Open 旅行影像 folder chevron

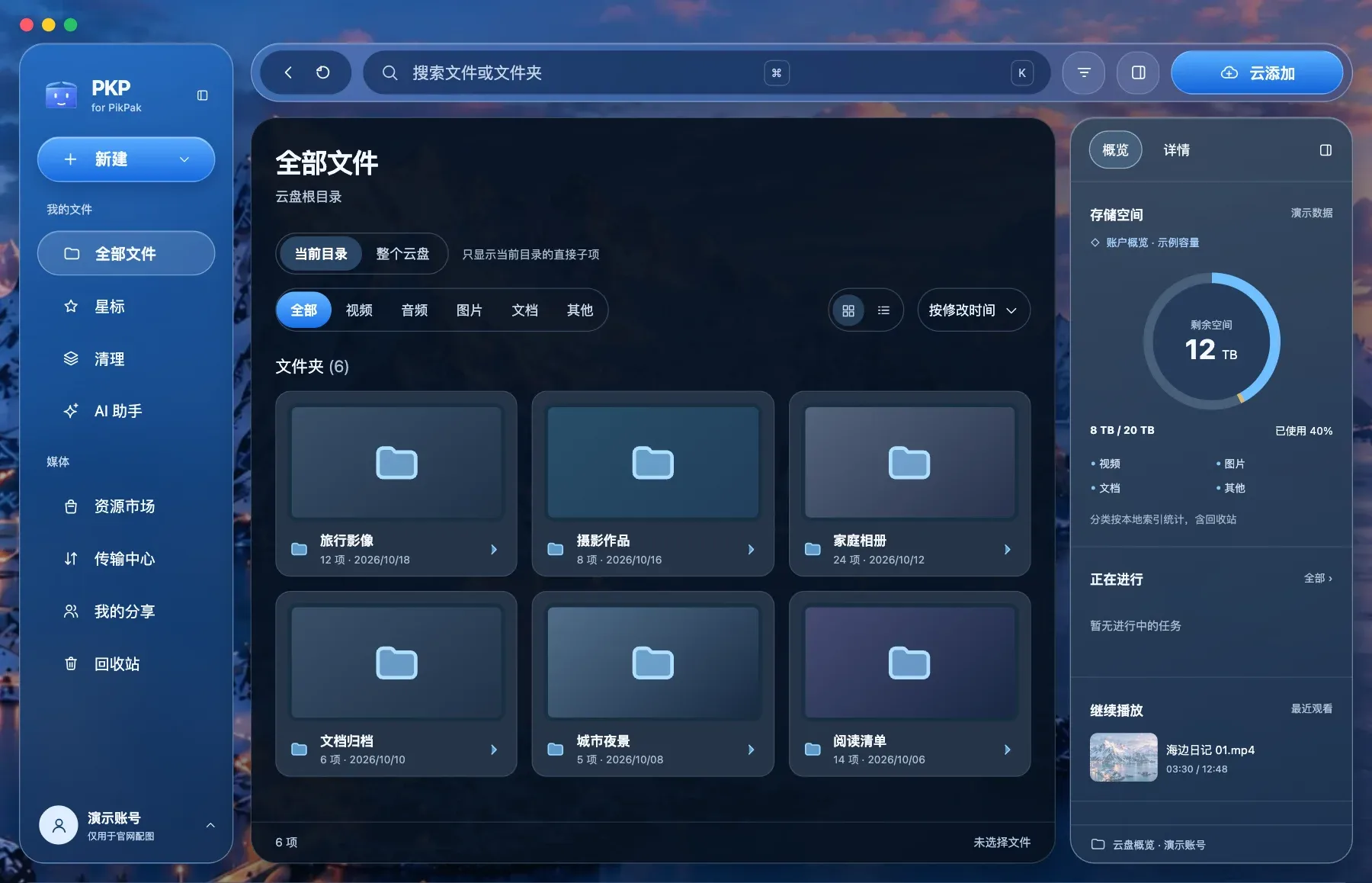point(494,550)
